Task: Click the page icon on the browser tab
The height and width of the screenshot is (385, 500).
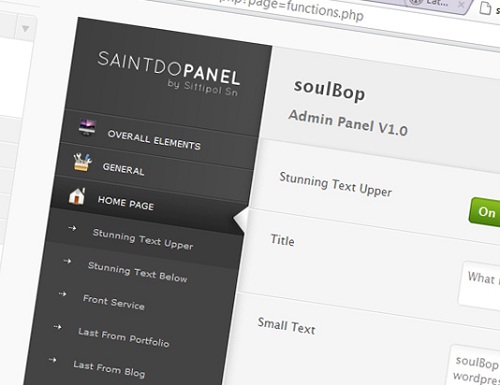Action: click(485, 7)
